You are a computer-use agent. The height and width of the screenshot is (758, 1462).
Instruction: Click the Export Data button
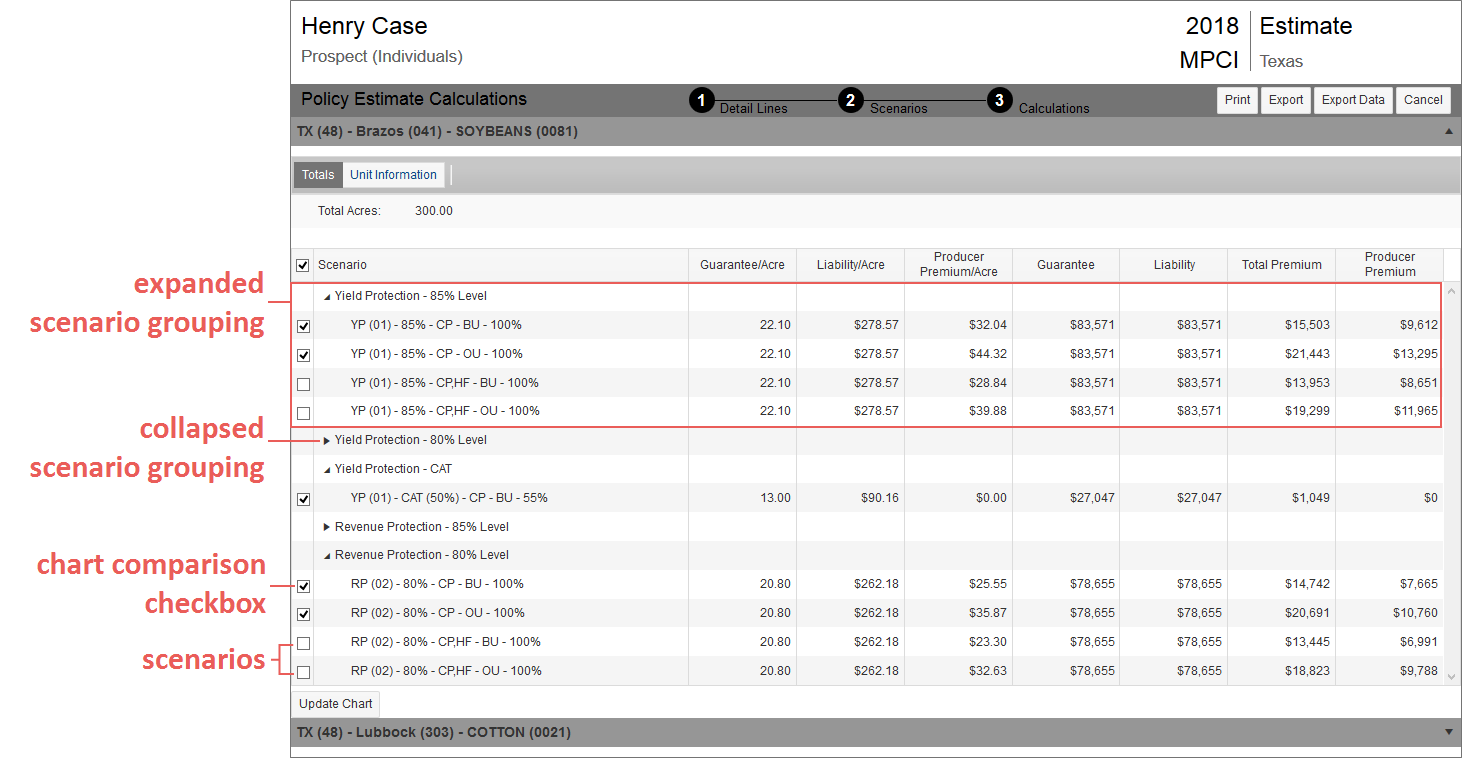(1353, 100)
